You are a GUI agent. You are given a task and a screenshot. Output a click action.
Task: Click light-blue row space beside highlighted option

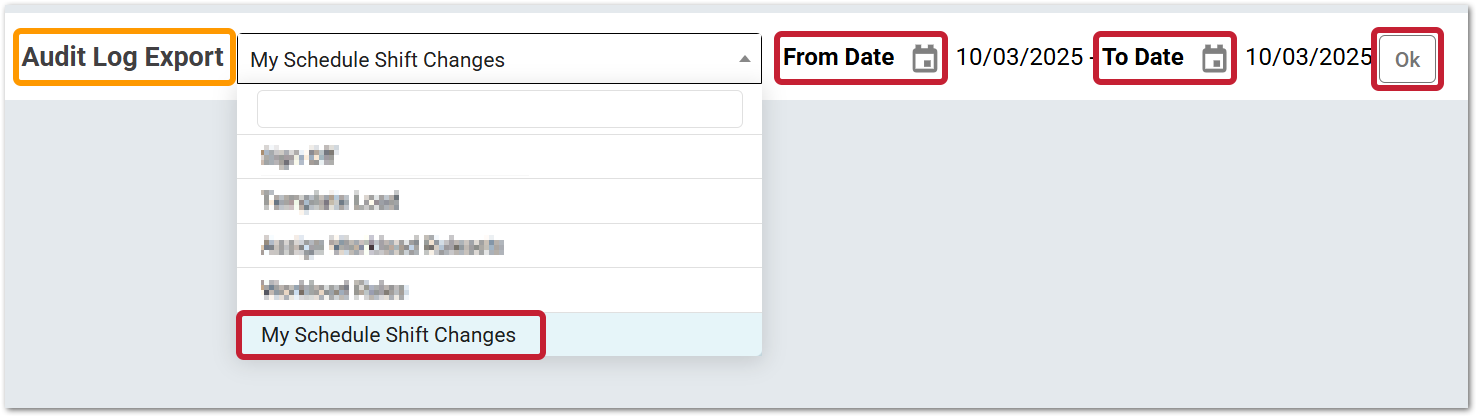pos(652,335)
